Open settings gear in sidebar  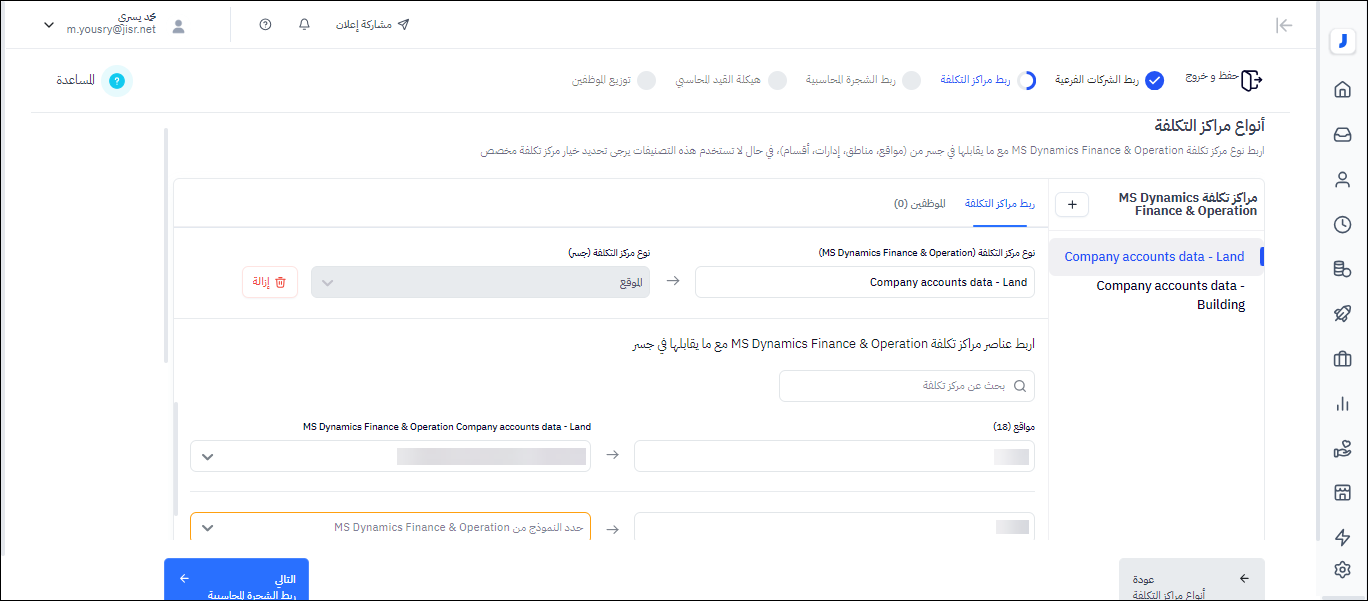click(x=1342, y=570)
